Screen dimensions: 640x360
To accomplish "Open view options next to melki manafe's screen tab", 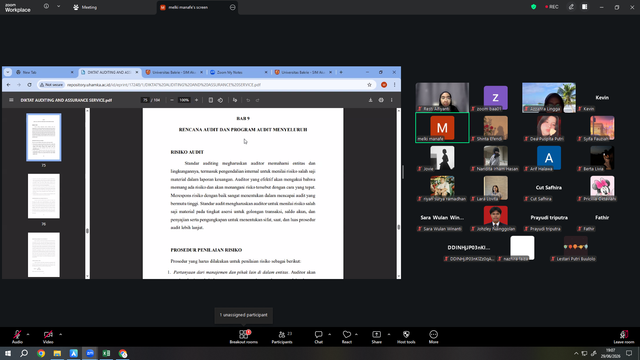I will pos(233,7).
